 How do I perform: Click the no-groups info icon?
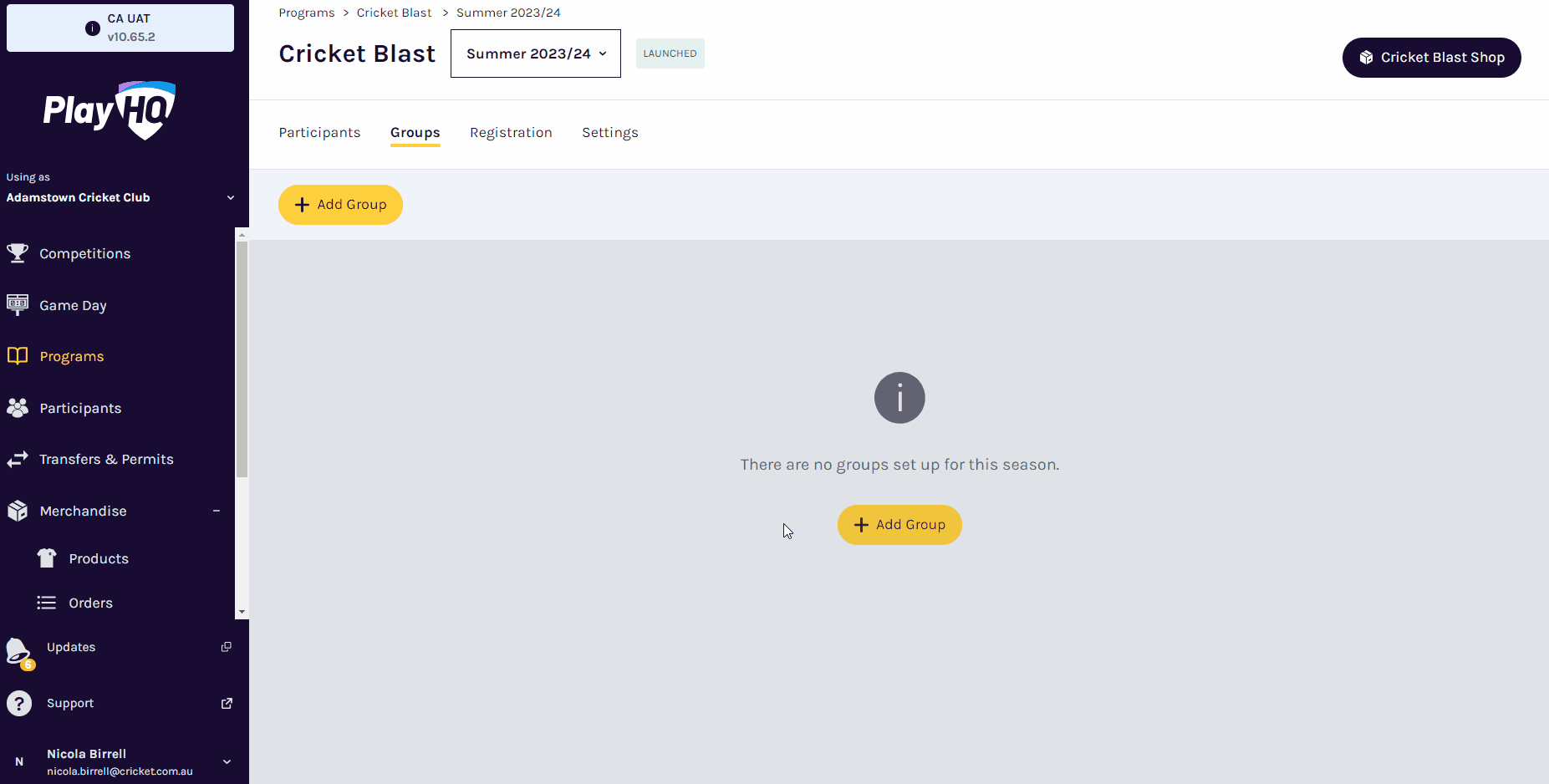click(x=899, y=398)
